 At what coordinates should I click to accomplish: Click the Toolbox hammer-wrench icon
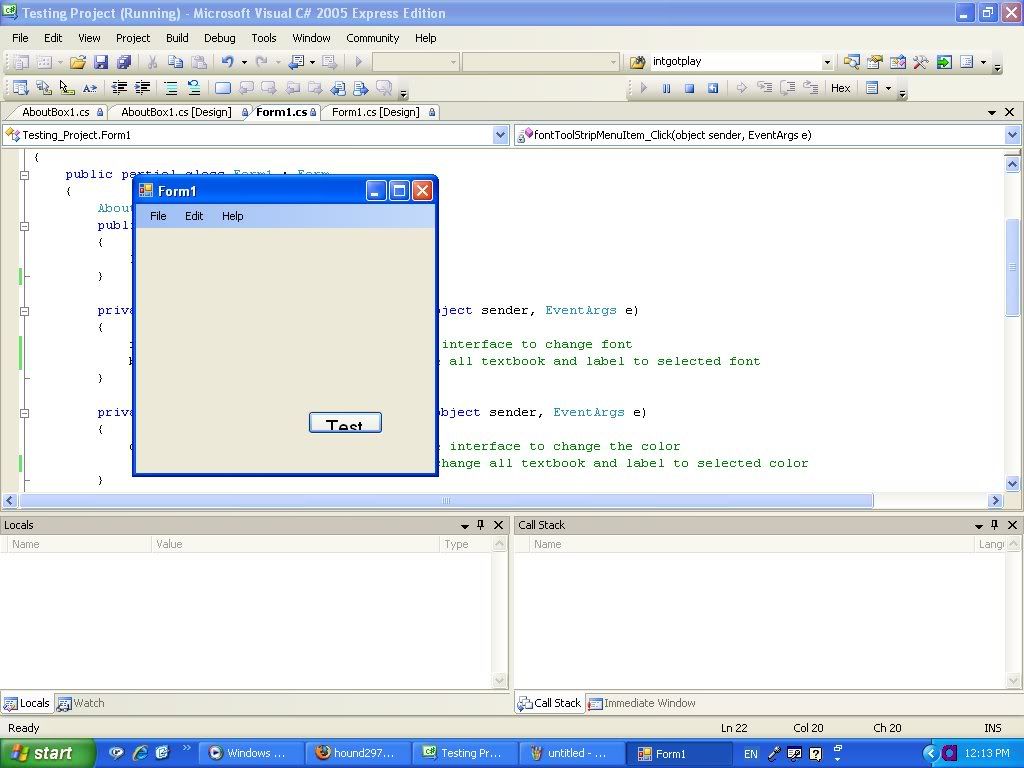point(920,62)
